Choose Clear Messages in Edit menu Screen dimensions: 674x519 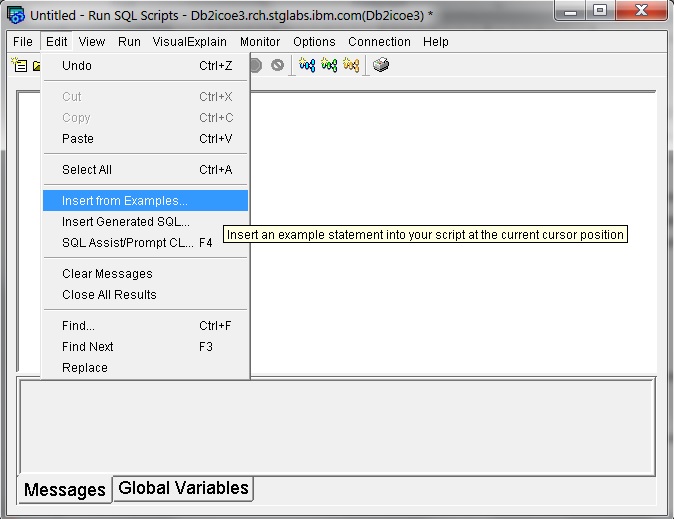point(145,274)
